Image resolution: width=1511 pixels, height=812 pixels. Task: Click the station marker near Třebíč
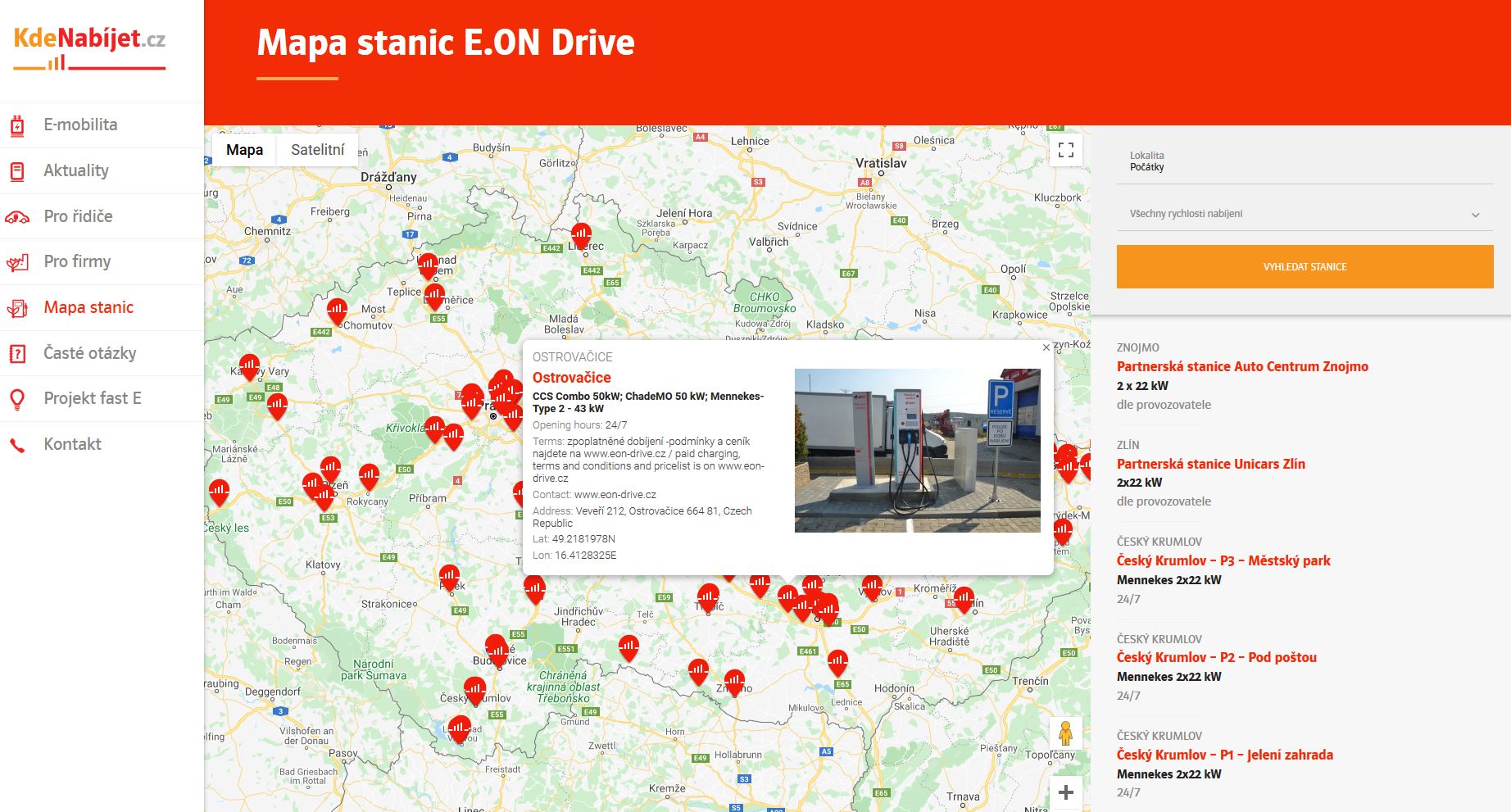click(x=708, y=597)
